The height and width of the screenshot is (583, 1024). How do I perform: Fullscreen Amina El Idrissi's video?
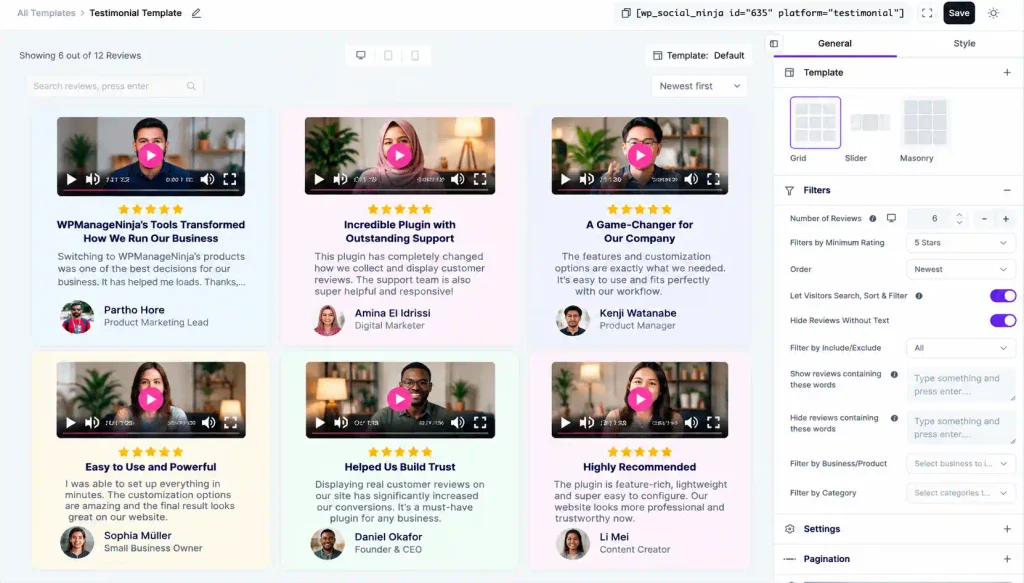(480, 179)
